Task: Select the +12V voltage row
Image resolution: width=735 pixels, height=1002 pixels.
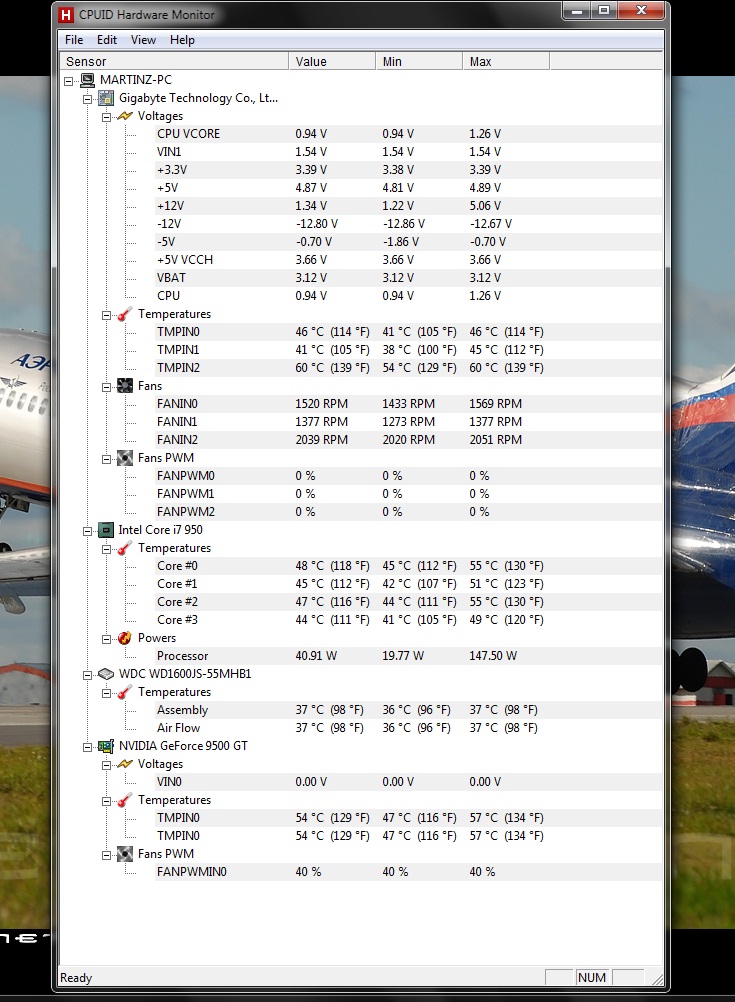Action: pyautogui.click(x=408, y=206)
